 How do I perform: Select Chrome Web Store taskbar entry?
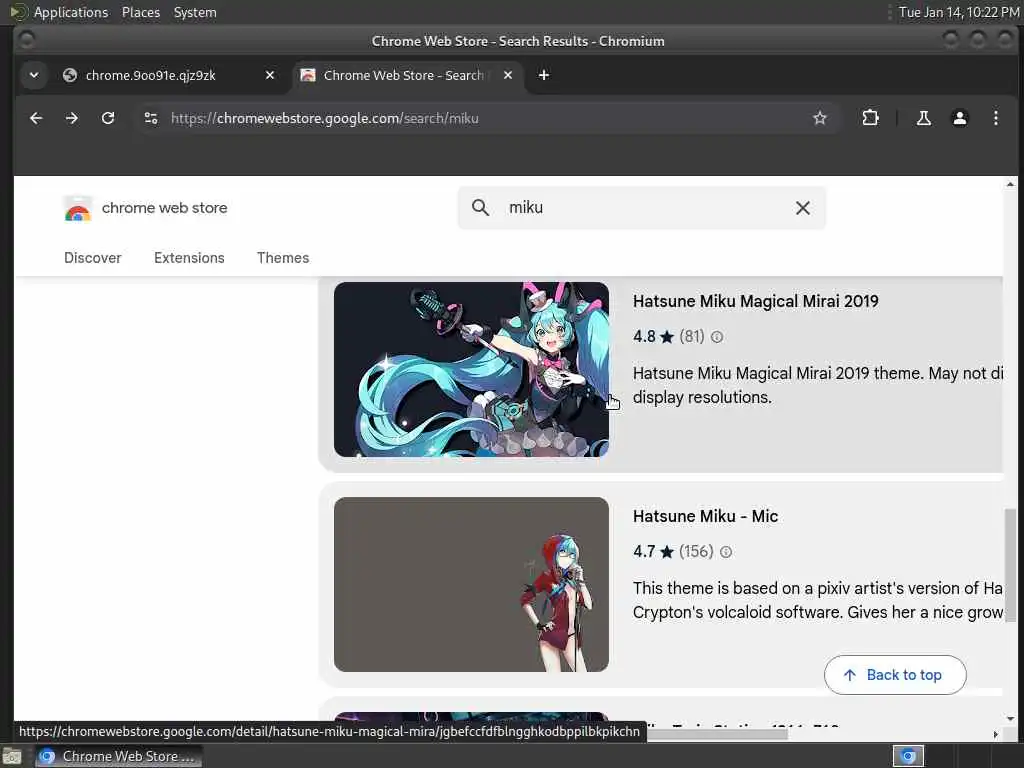point(118,756)
